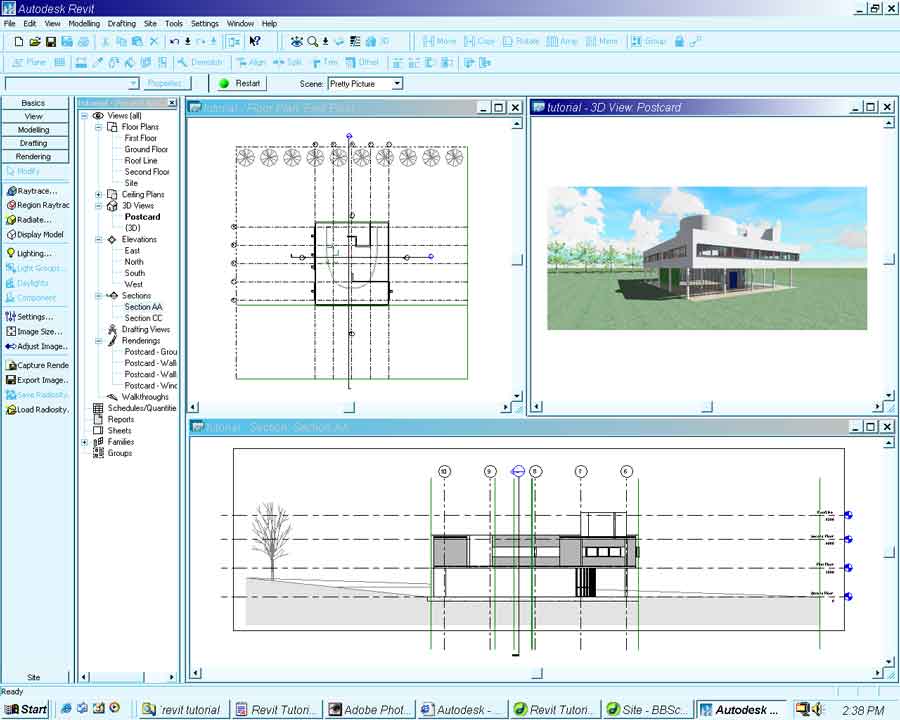
Task: Switch to the View design bar tab
Action: (x=35, y=116)
